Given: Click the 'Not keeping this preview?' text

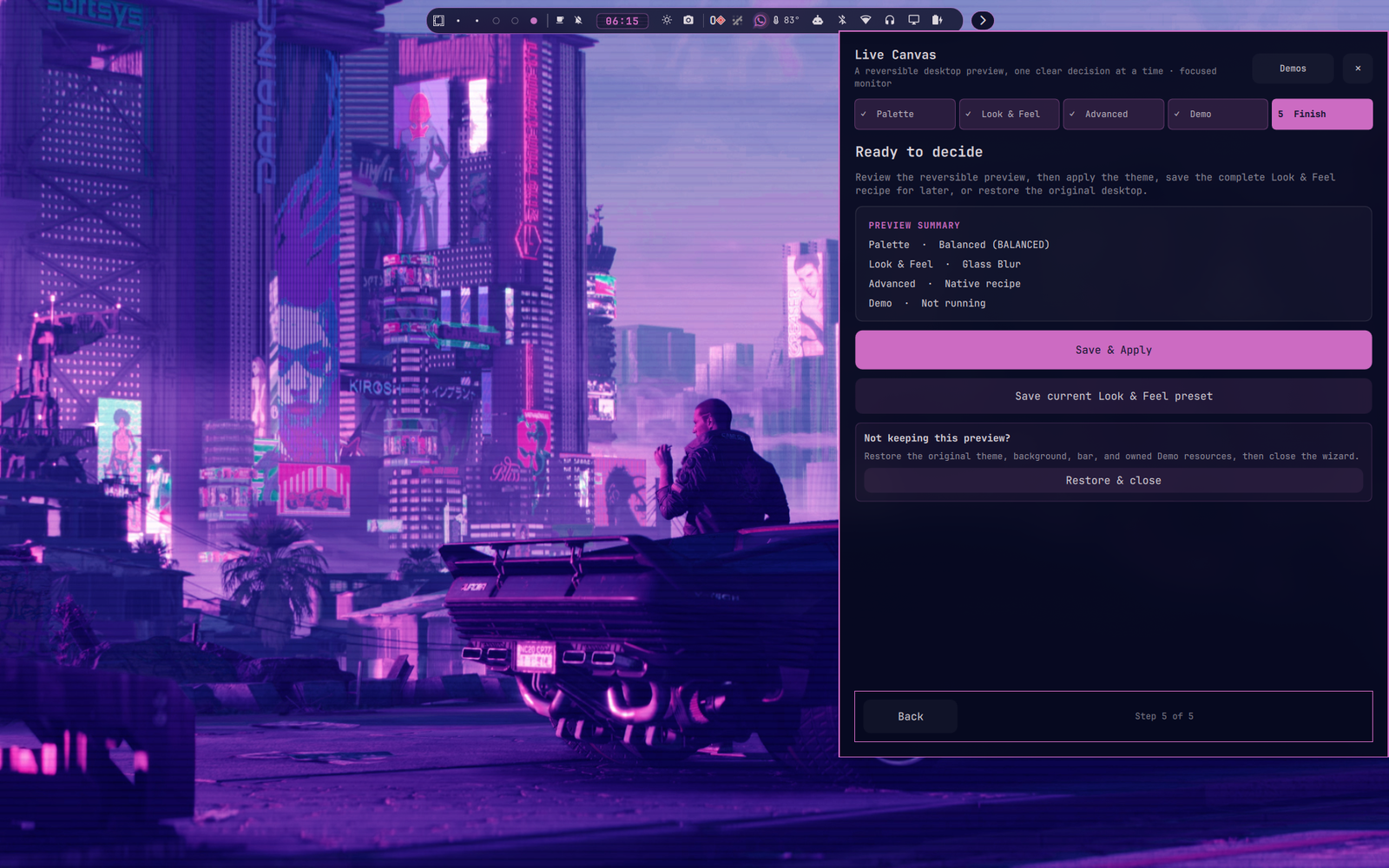Looking at the screenshot, I should pyautogui.click(x=937, y=438).
